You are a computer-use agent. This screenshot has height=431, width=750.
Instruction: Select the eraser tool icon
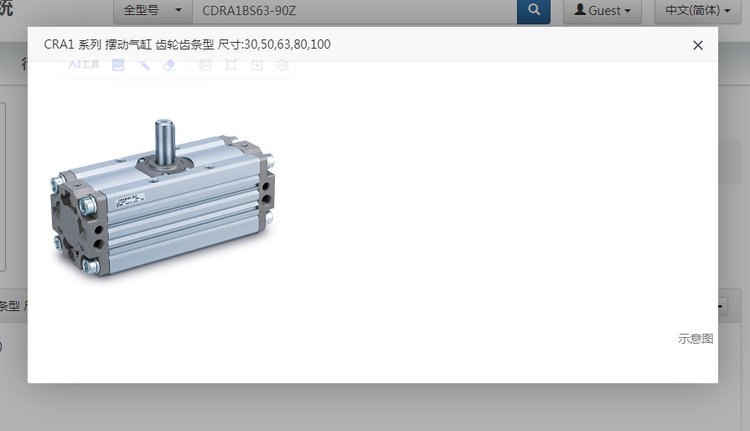coord(169,65)
